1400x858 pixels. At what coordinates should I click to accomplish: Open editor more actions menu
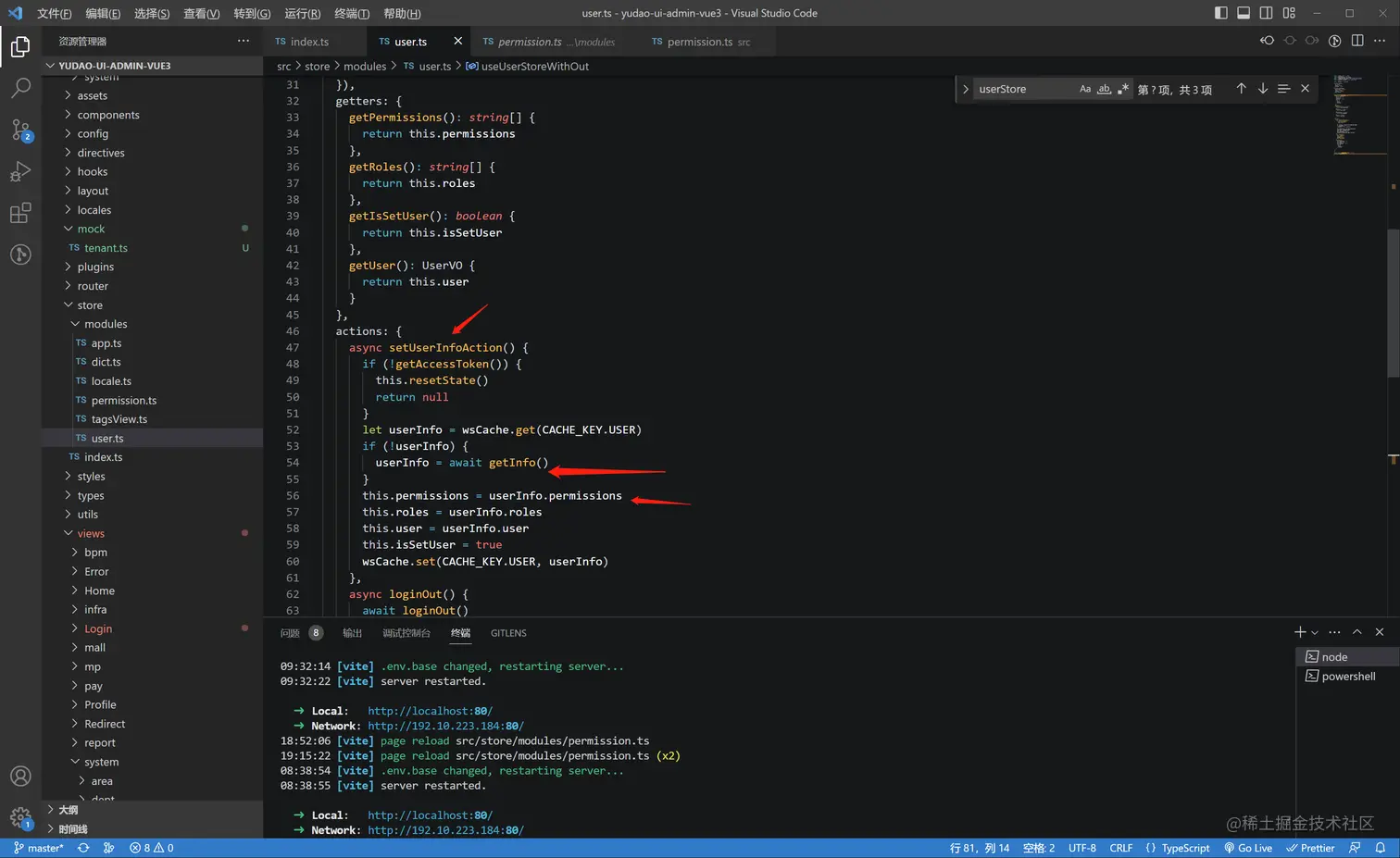pyautogui.click(x=1380, y=41)
